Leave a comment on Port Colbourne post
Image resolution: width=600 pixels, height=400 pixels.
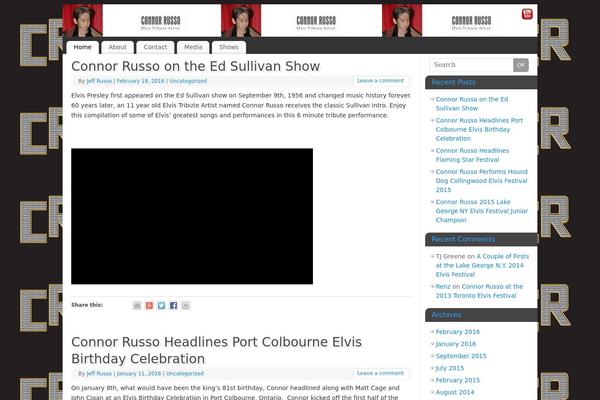click(380, 373)
